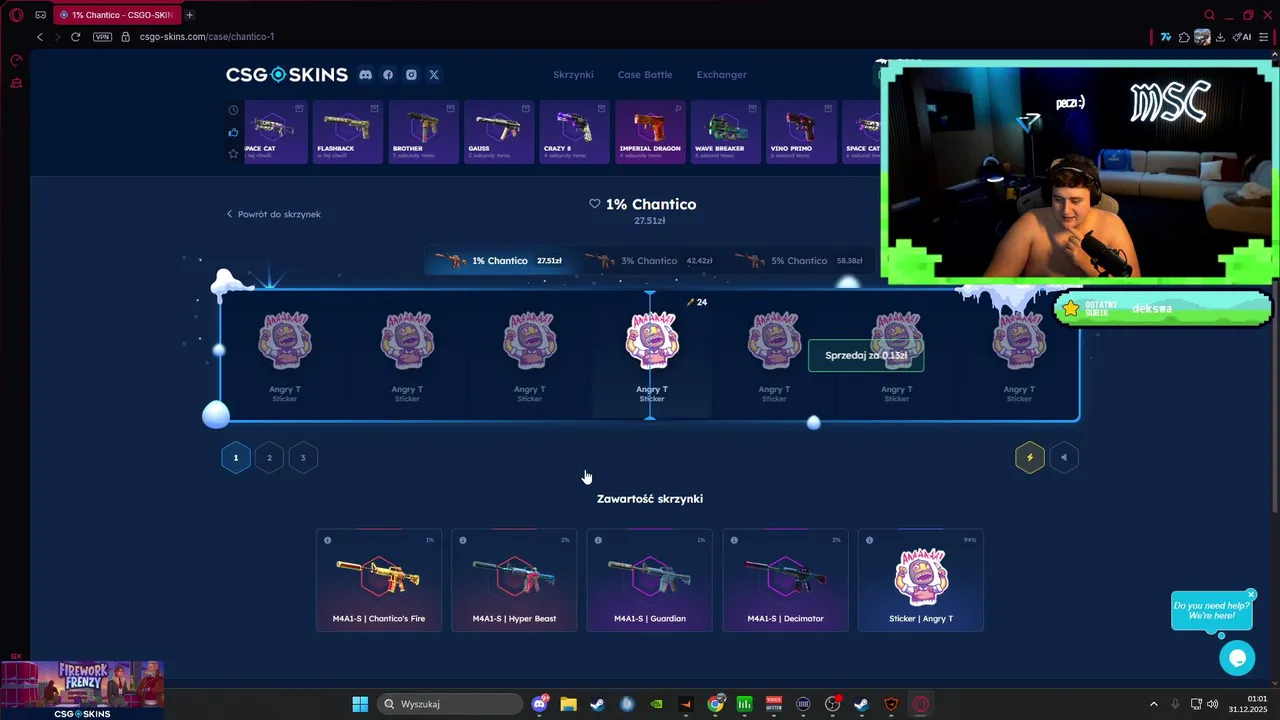Switch to the 3% Chantico tab
The height and width of the screenshot is (720, 1280).
click(x=649, y=261)
